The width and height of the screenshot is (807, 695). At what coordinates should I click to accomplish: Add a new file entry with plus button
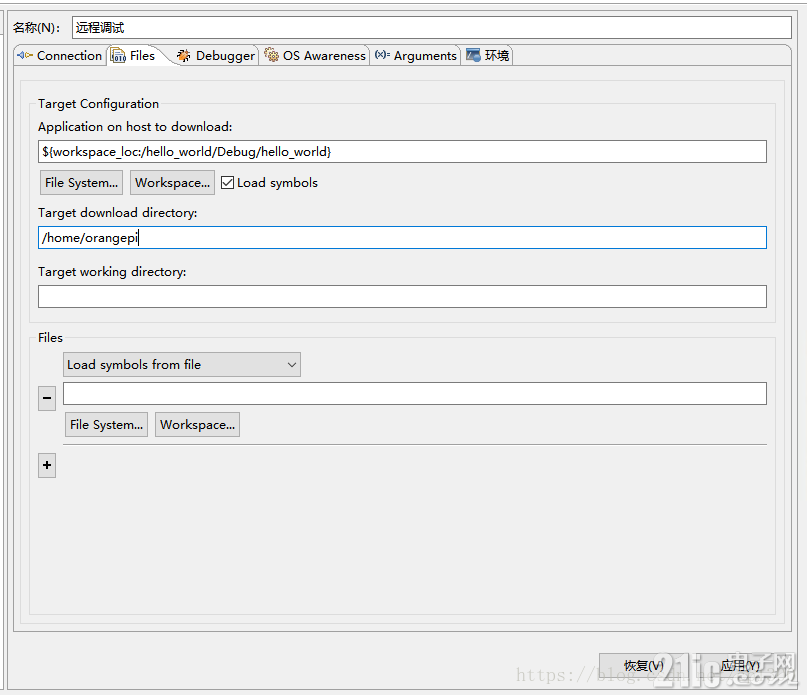tap(47, 465)
